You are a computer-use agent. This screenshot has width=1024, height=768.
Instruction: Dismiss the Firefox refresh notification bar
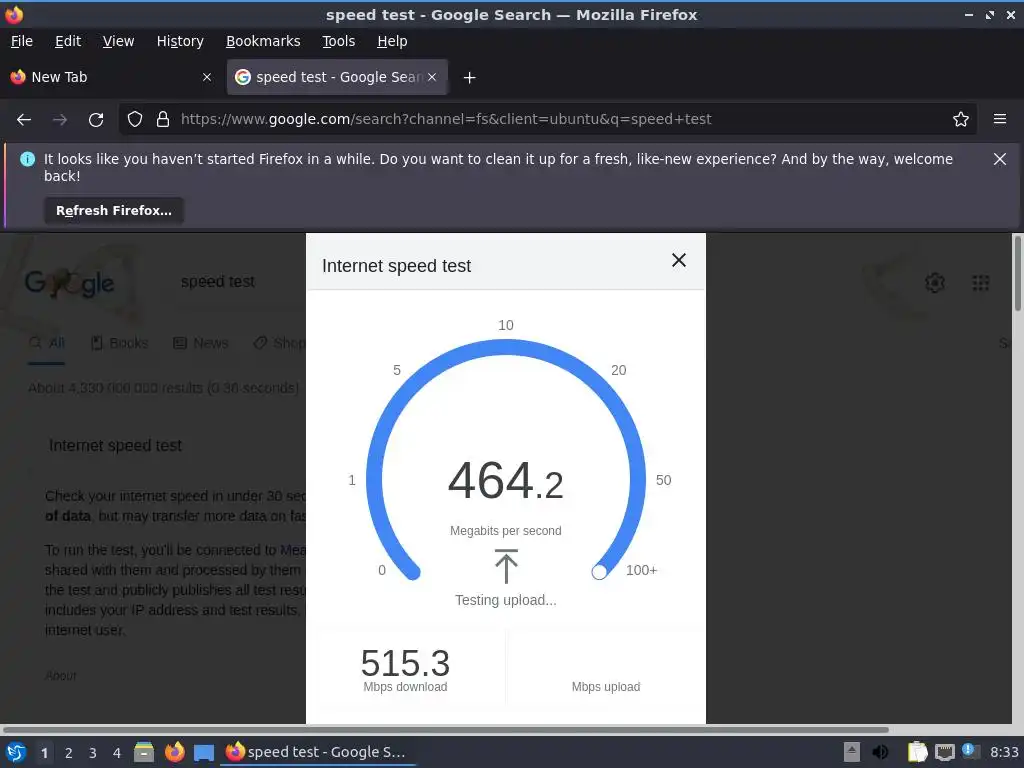tap(1000, 159)
